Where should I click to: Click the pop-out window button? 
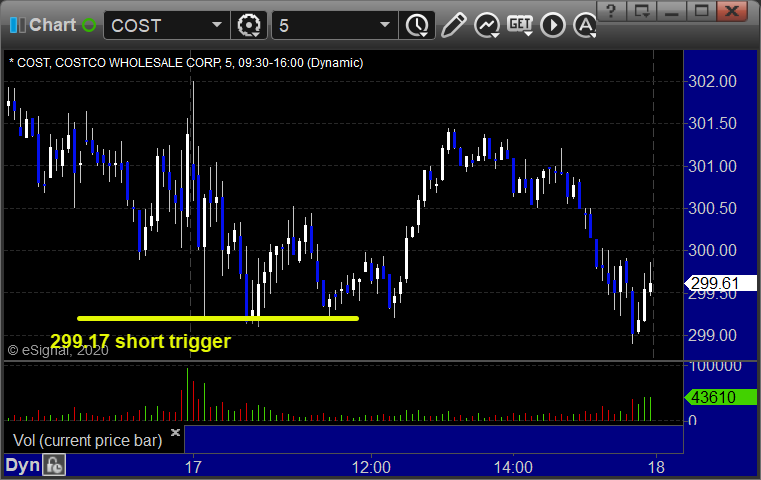(641, 10)
